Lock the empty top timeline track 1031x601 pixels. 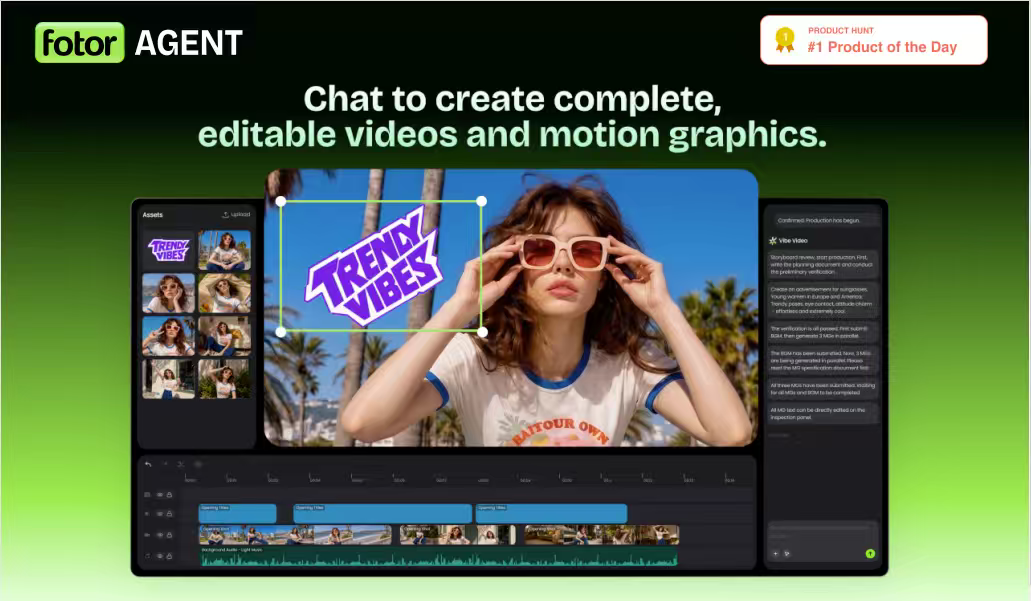click(x=169, y=494)
